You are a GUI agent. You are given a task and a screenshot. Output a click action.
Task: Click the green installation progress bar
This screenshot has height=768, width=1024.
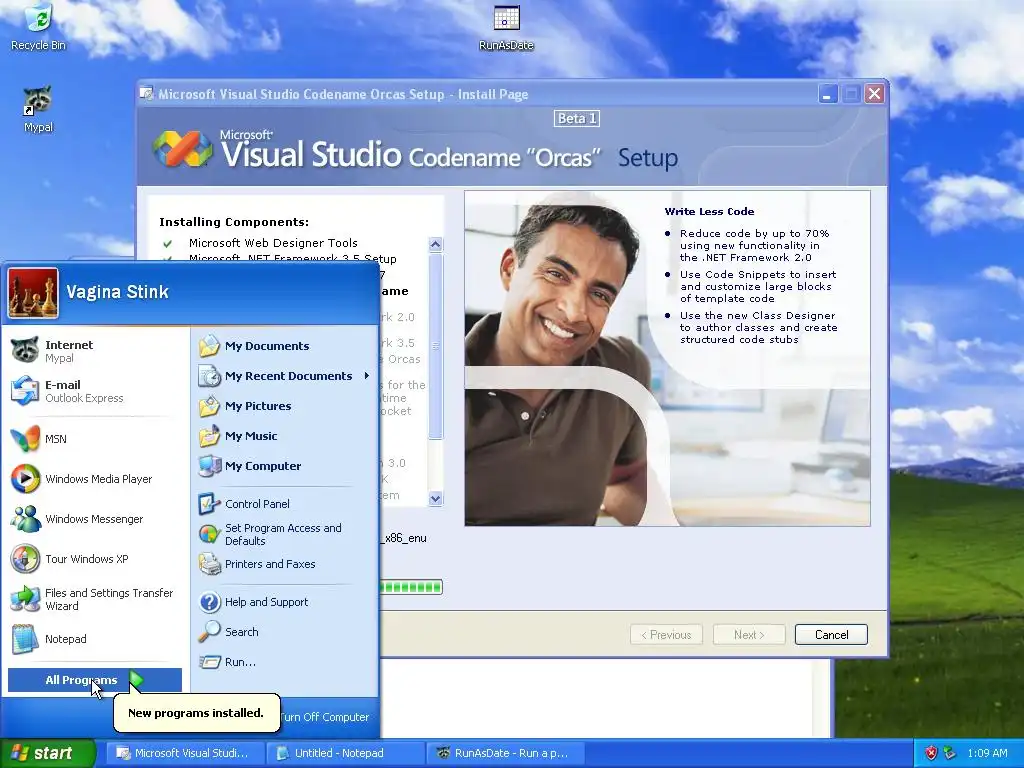click(411, 587)
